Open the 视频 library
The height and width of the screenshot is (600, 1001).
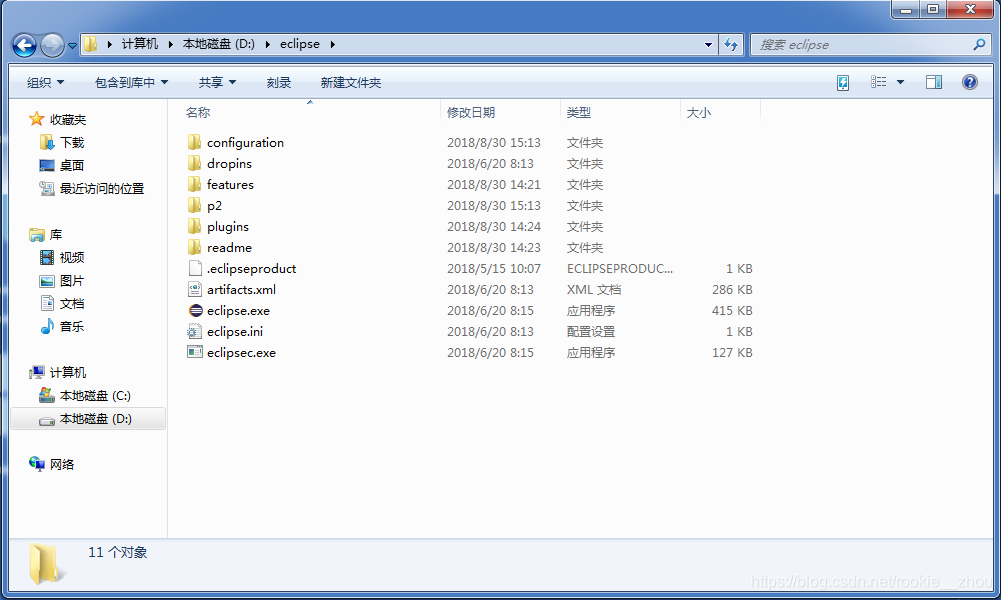pyautogui.click(x=72, y=257)
